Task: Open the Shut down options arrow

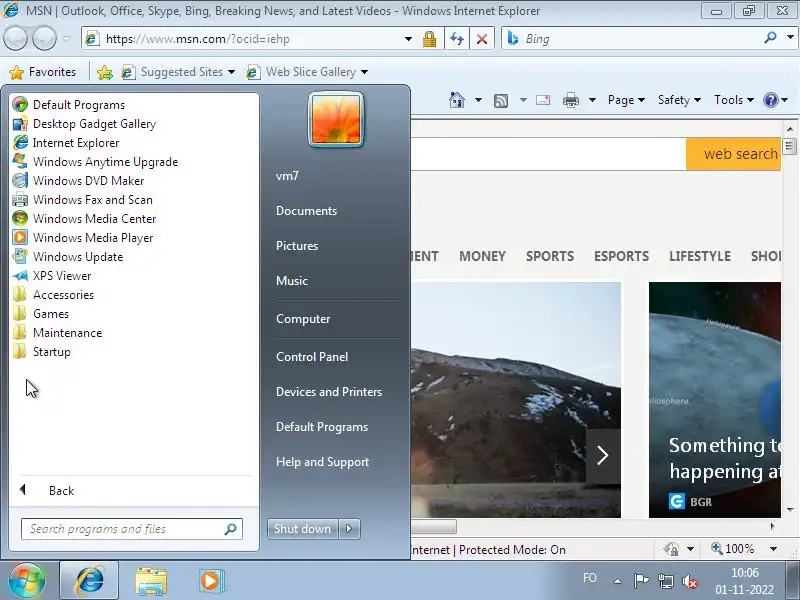Action: point(349,529)
